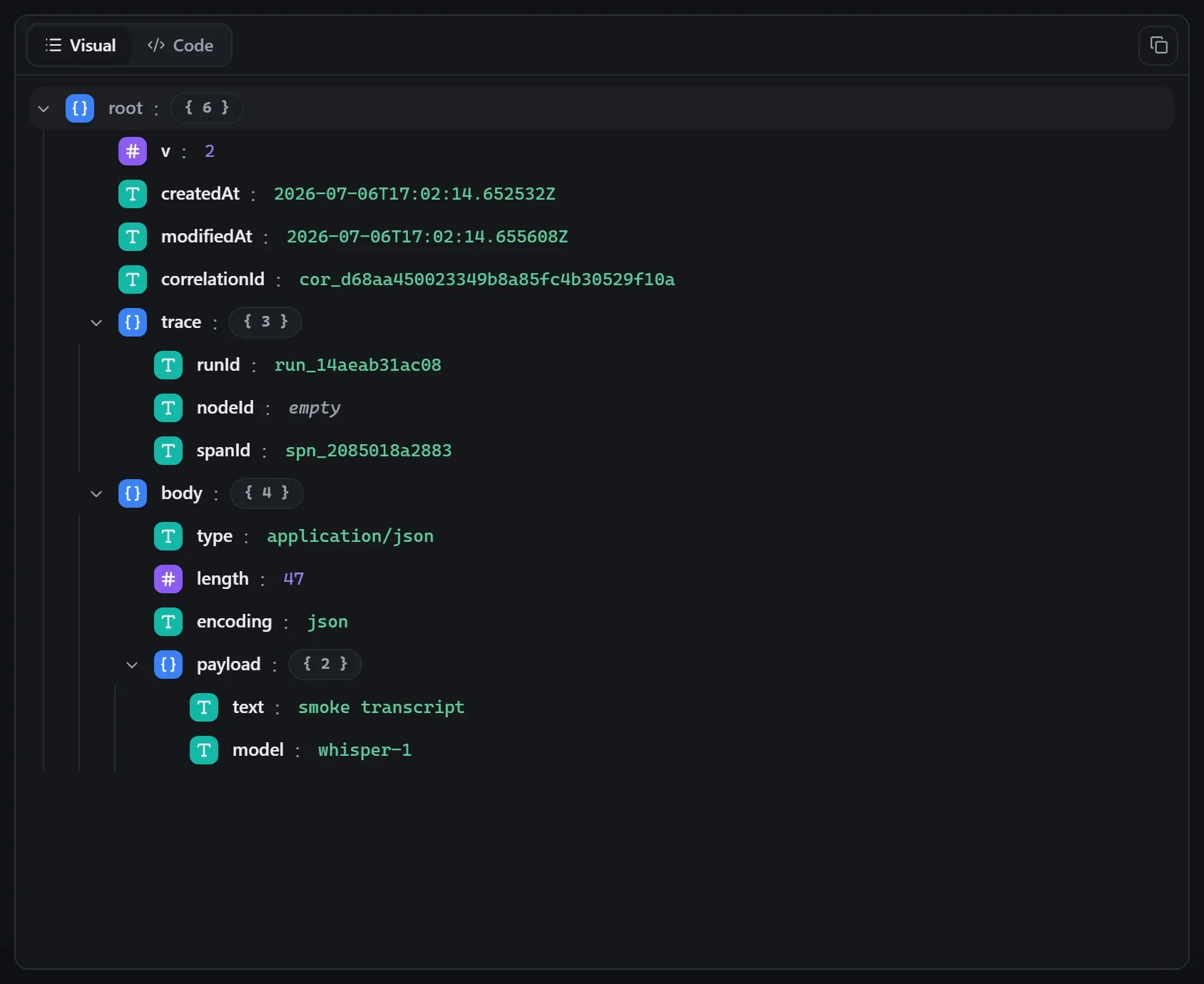
Task: Click the encoding value json
Action: 327,622
